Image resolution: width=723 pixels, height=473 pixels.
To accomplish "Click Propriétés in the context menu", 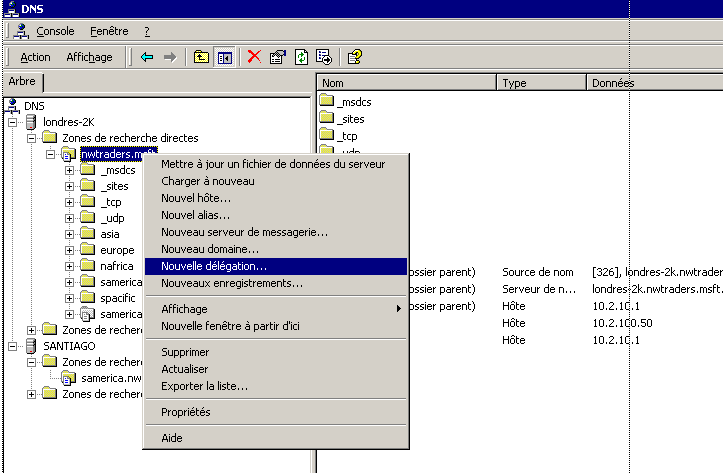I will pyautogui.click(x=186, y=412).
